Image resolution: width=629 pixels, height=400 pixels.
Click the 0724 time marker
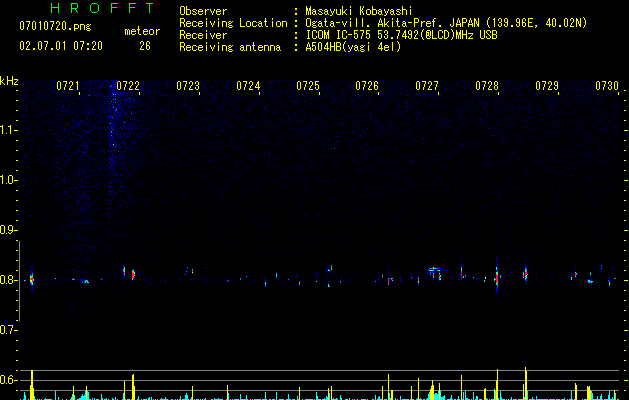pyautogui.click(x=248, y=86)
